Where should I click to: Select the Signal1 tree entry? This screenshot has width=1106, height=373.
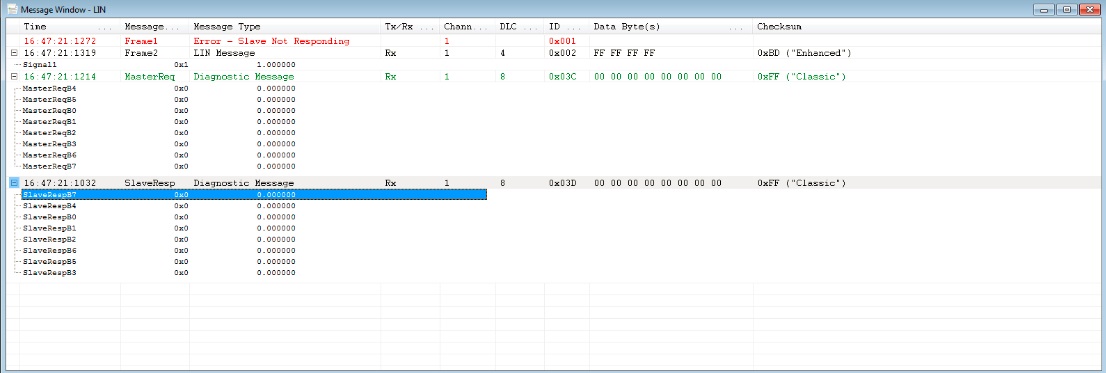(x=40, y=64)
